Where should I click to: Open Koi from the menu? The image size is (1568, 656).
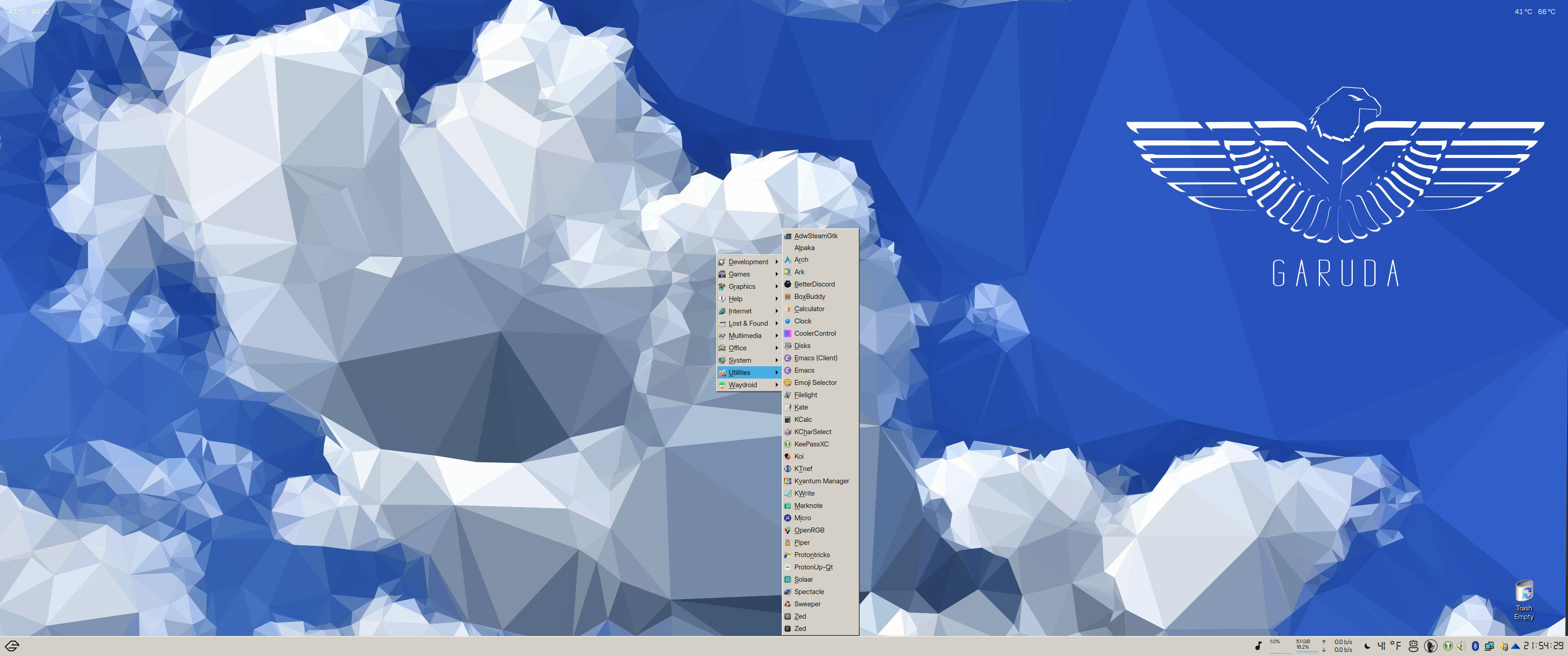[x=820, y=456]
